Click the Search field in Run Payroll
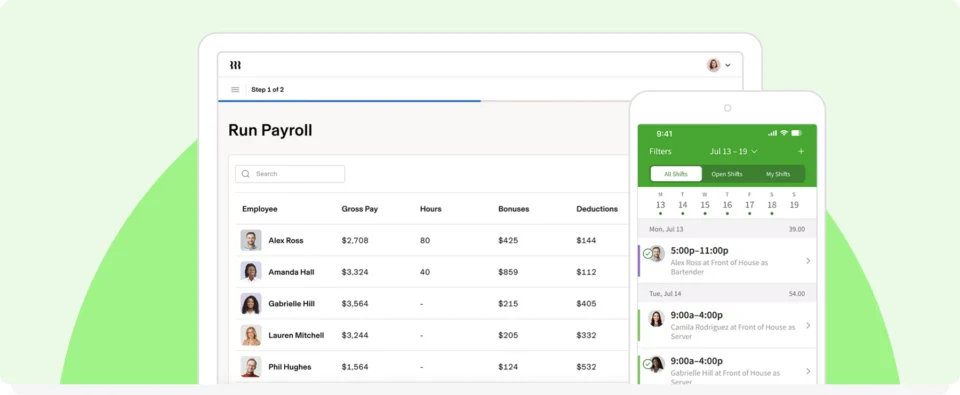The height and width of the screenshot is (395, 960). [290, 174]
